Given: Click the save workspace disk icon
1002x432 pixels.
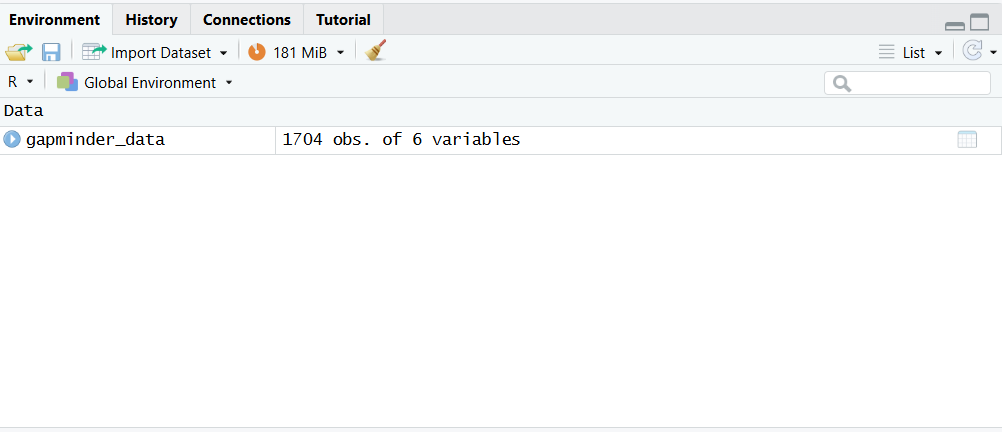Looking at the screenshot, I should (x=51, y=52).
